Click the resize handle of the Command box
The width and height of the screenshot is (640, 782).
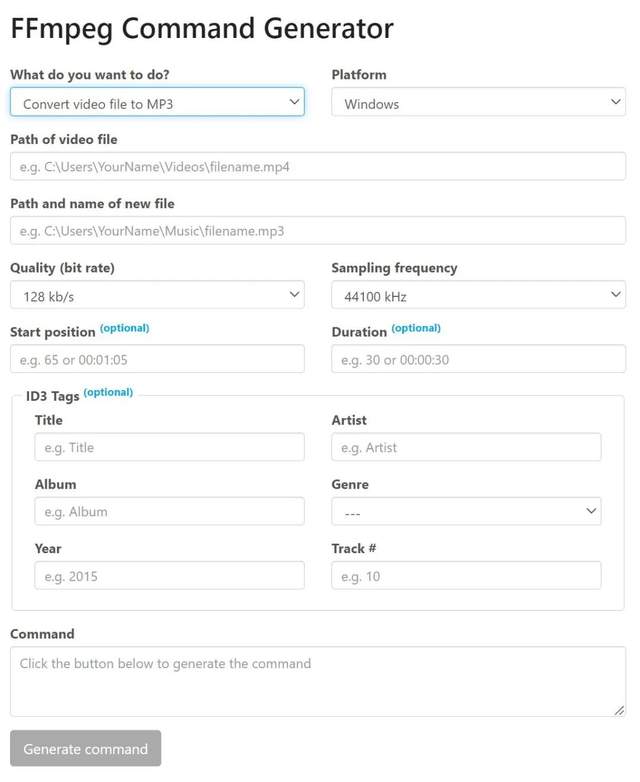click(x=620, y=710)
